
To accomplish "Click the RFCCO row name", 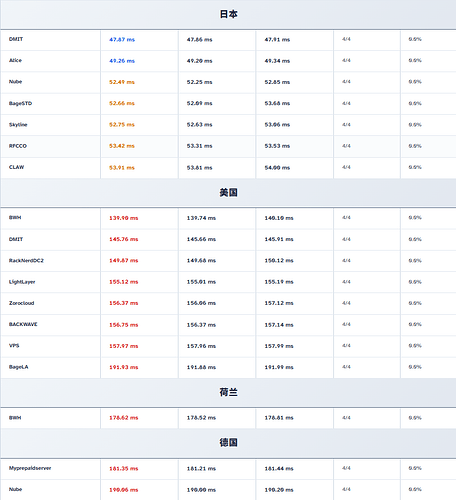I will pos(18,146).
